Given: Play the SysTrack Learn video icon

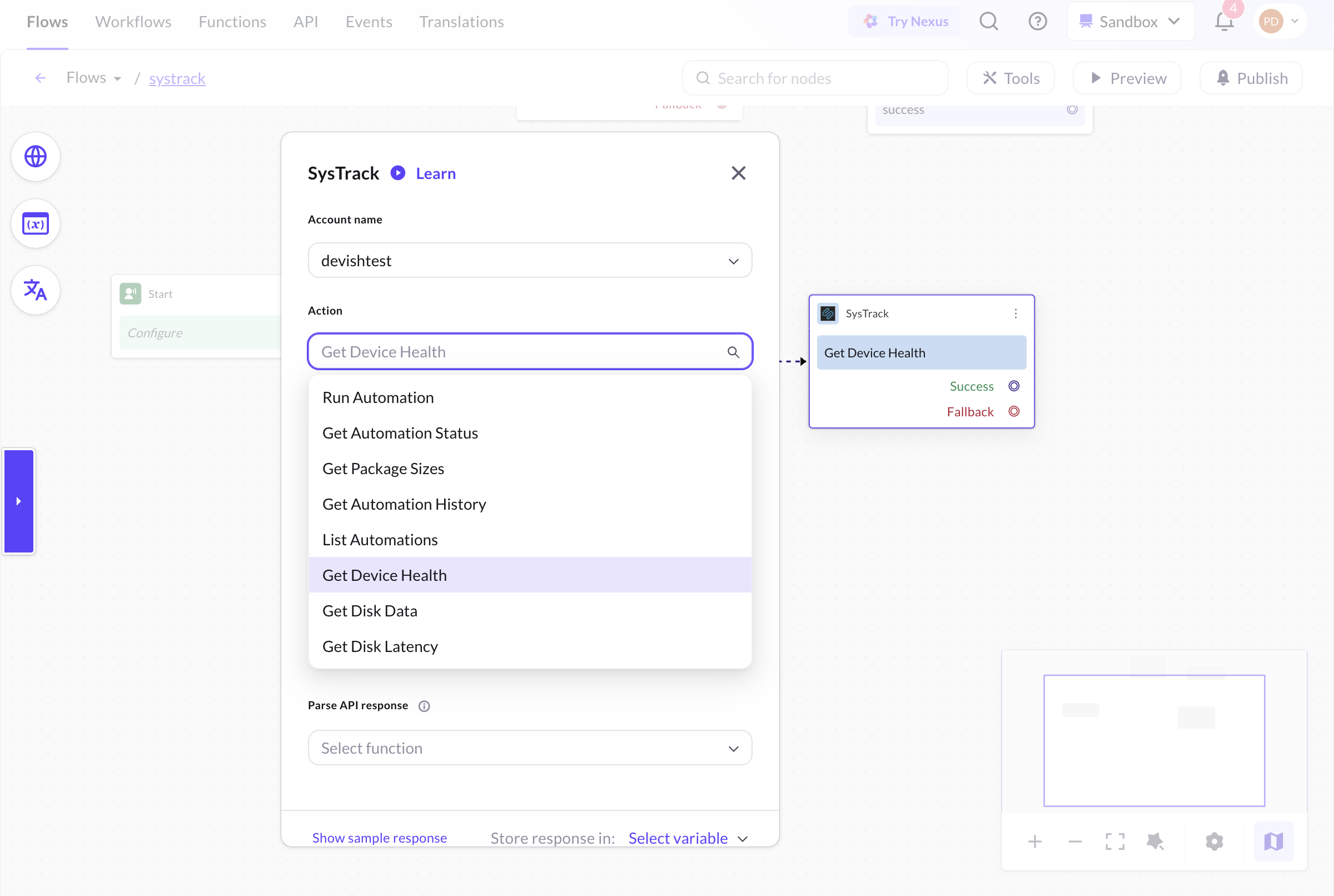Looking at the screenshot, I should point(397,172).
